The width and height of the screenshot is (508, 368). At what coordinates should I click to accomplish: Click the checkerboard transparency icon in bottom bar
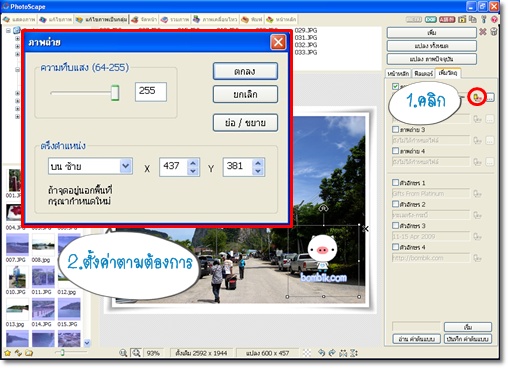pos(307,353)
